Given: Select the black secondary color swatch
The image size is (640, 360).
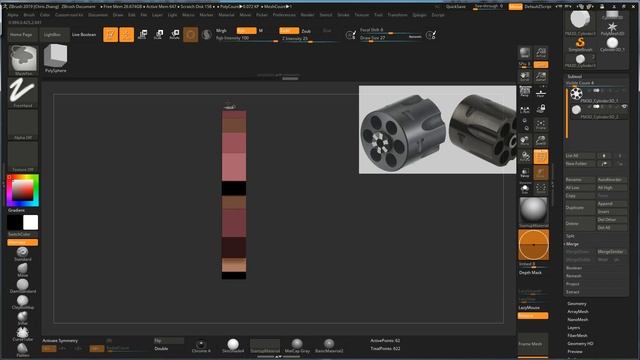Looking at the screenshot, I should (x=15, y=222).
